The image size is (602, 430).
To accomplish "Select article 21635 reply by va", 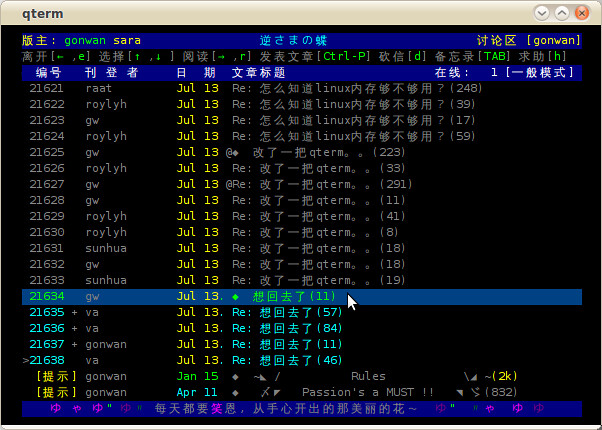I will click(x=302, y=313).
